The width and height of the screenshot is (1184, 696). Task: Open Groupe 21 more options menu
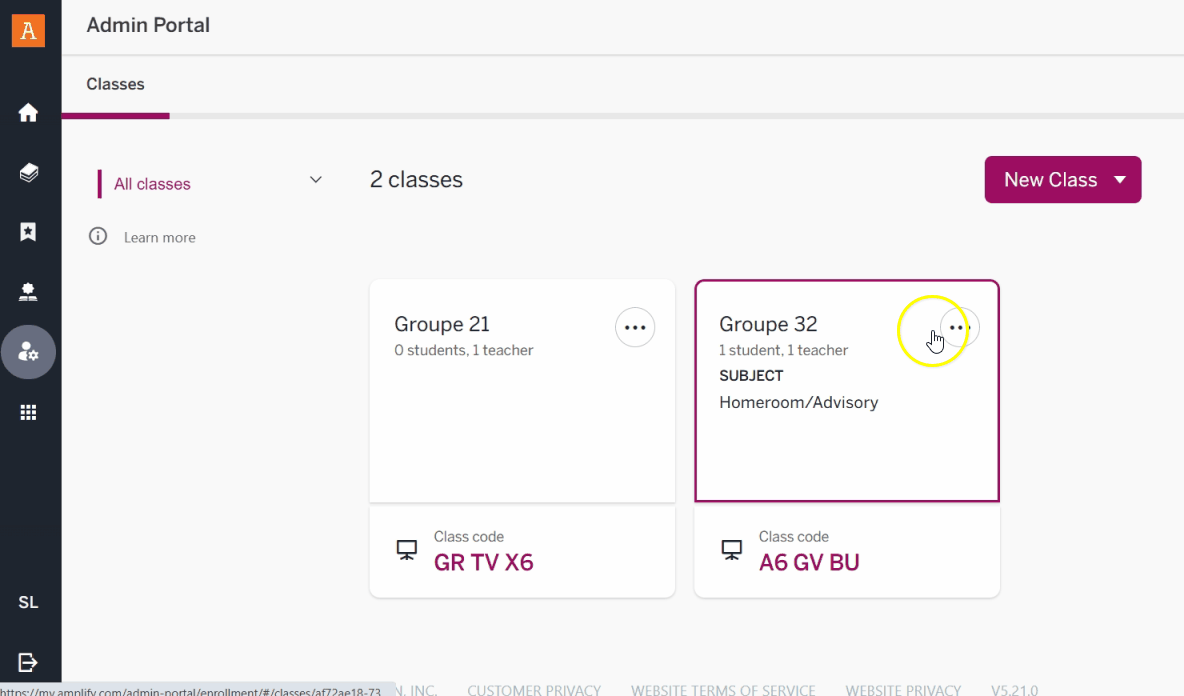634,327
